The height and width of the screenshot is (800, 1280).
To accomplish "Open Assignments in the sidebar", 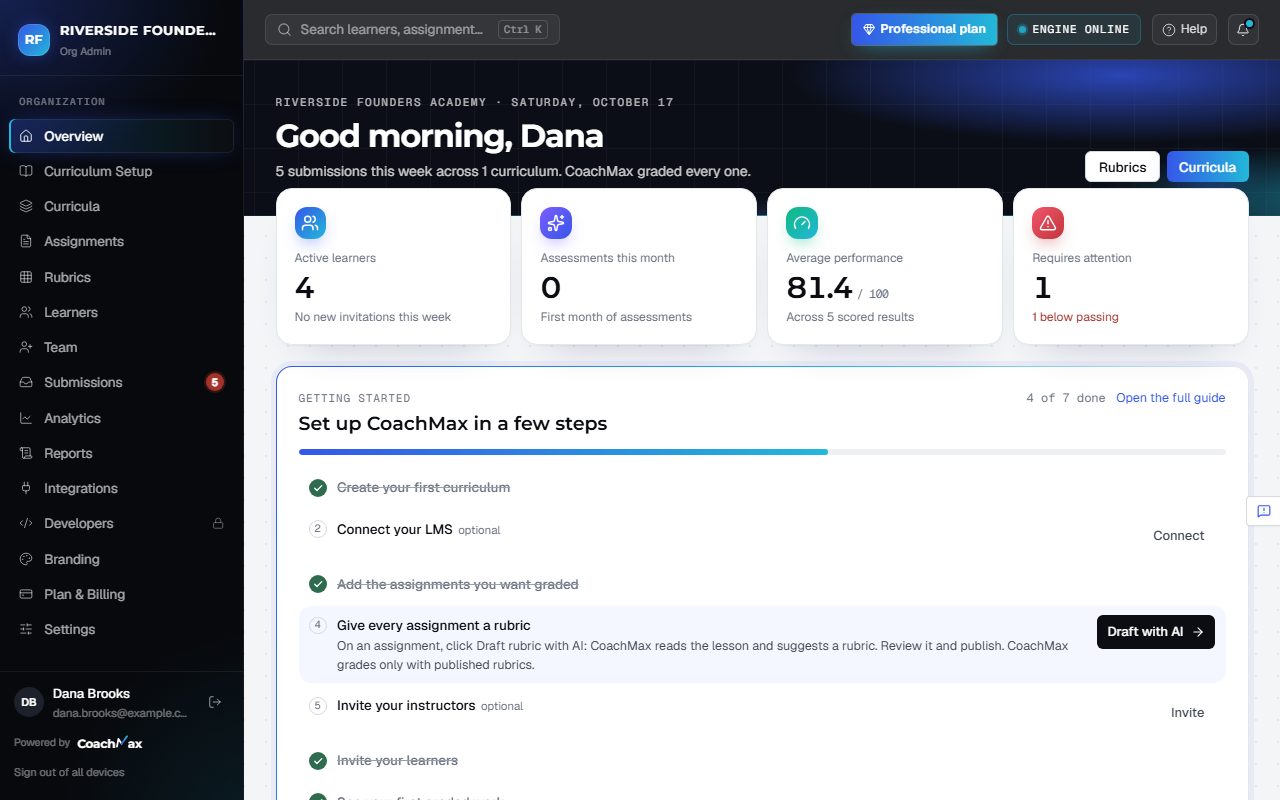I will coord(121,241).
